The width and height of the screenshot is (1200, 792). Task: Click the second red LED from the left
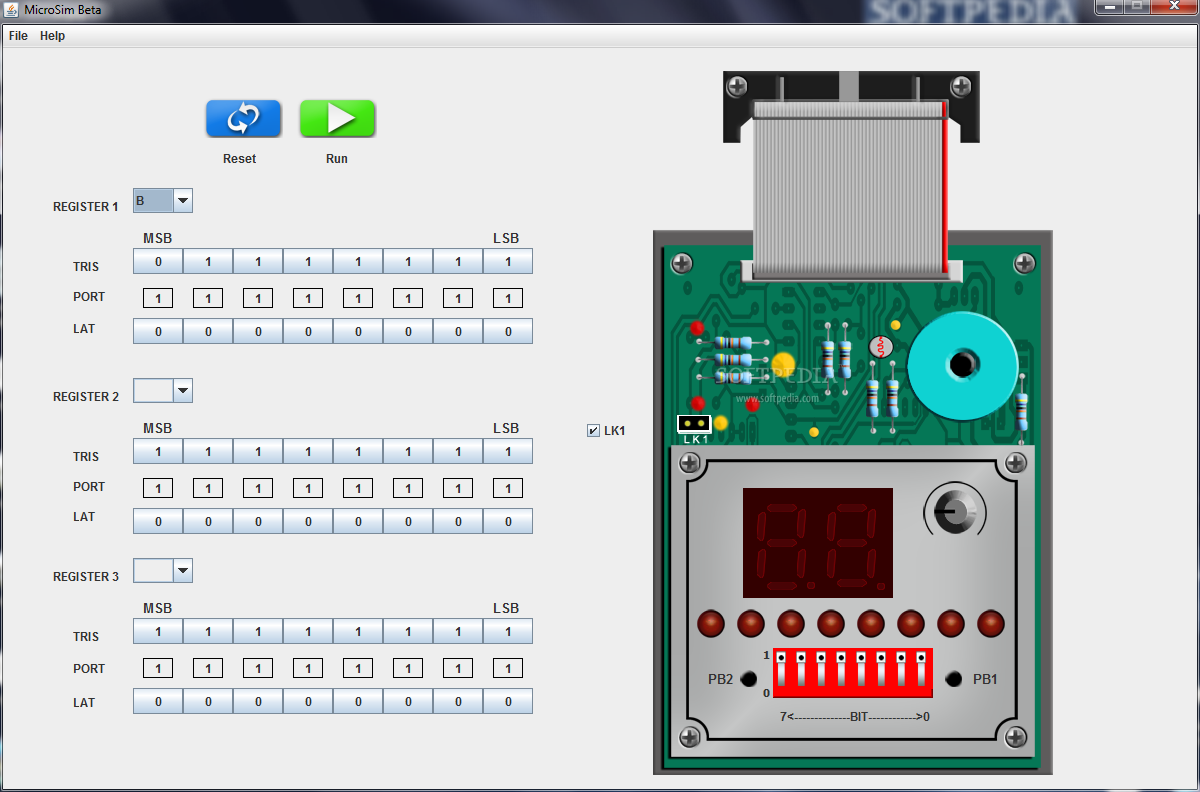(x=751, y=624)
